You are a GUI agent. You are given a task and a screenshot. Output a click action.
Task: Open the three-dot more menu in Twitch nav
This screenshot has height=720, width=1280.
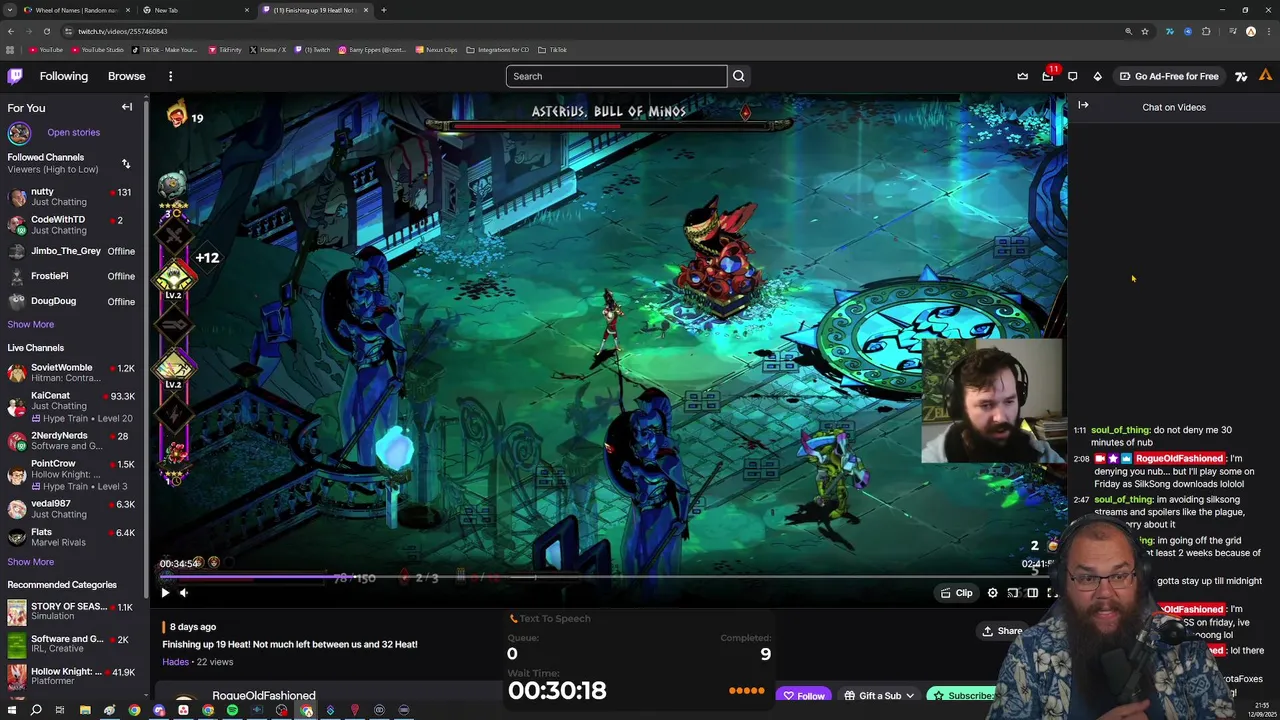coord(170,76)
